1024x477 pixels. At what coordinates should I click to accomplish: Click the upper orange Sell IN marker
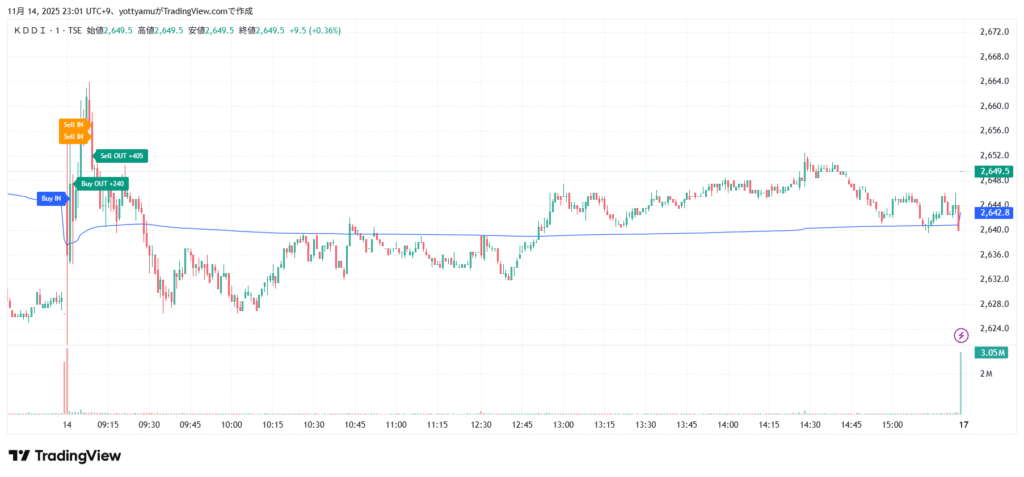coord(74,125)
